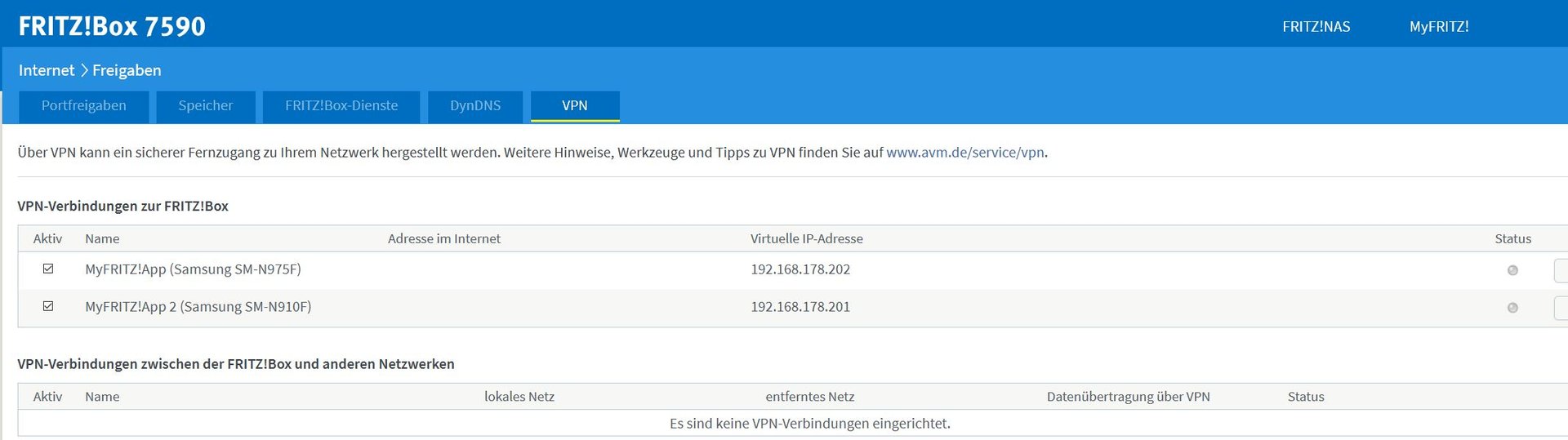
Task: Click the Adresse im Internet column header
Action: 444,239
